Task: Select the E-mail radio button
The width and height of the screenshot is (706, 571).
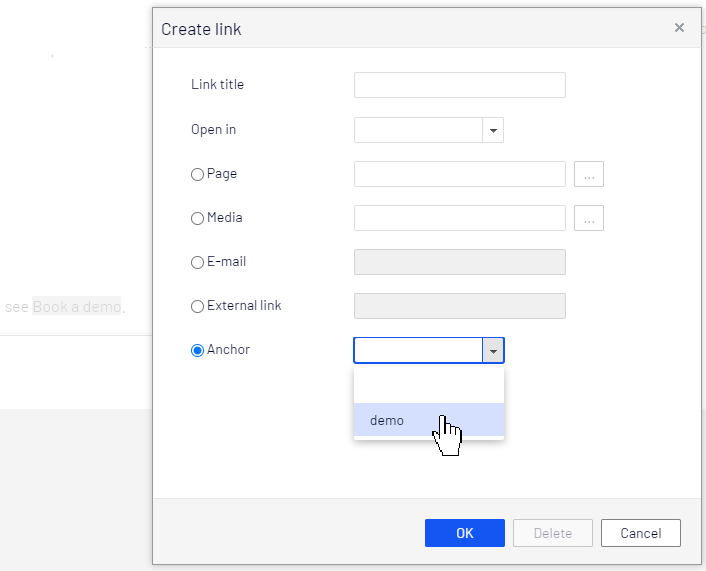Action: tap(197, 263)
